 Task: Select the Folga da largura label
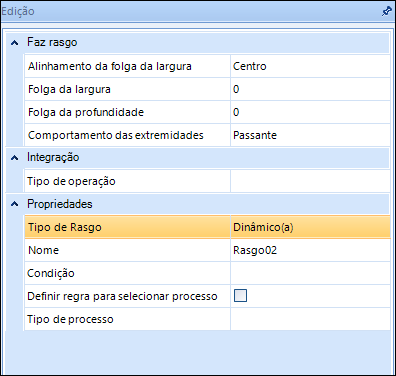point(69,89)
